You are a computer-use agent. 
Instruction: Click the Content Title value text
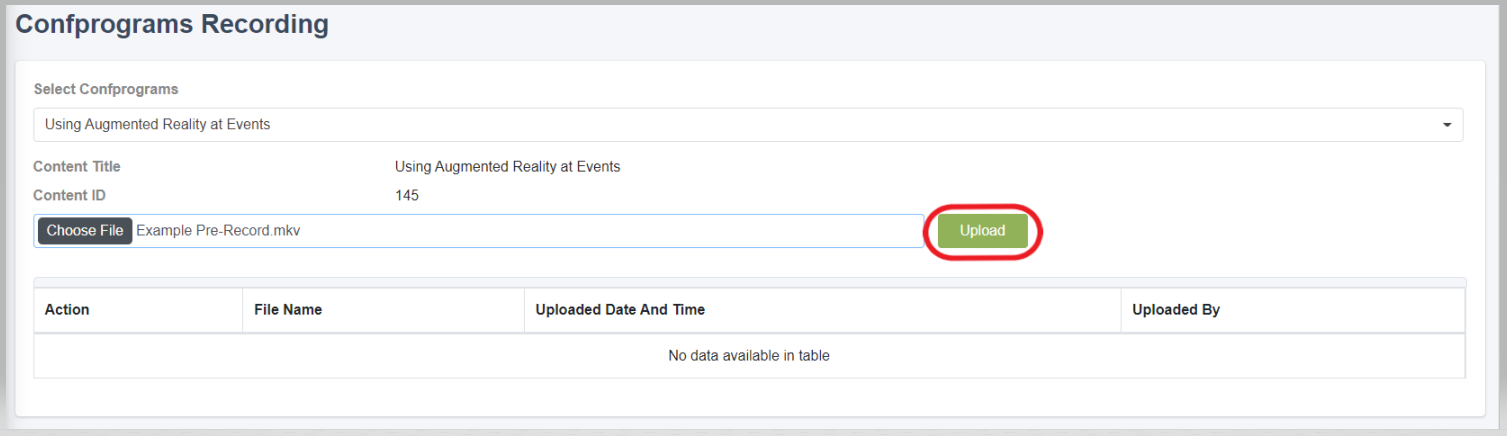(x=507, y=167)
